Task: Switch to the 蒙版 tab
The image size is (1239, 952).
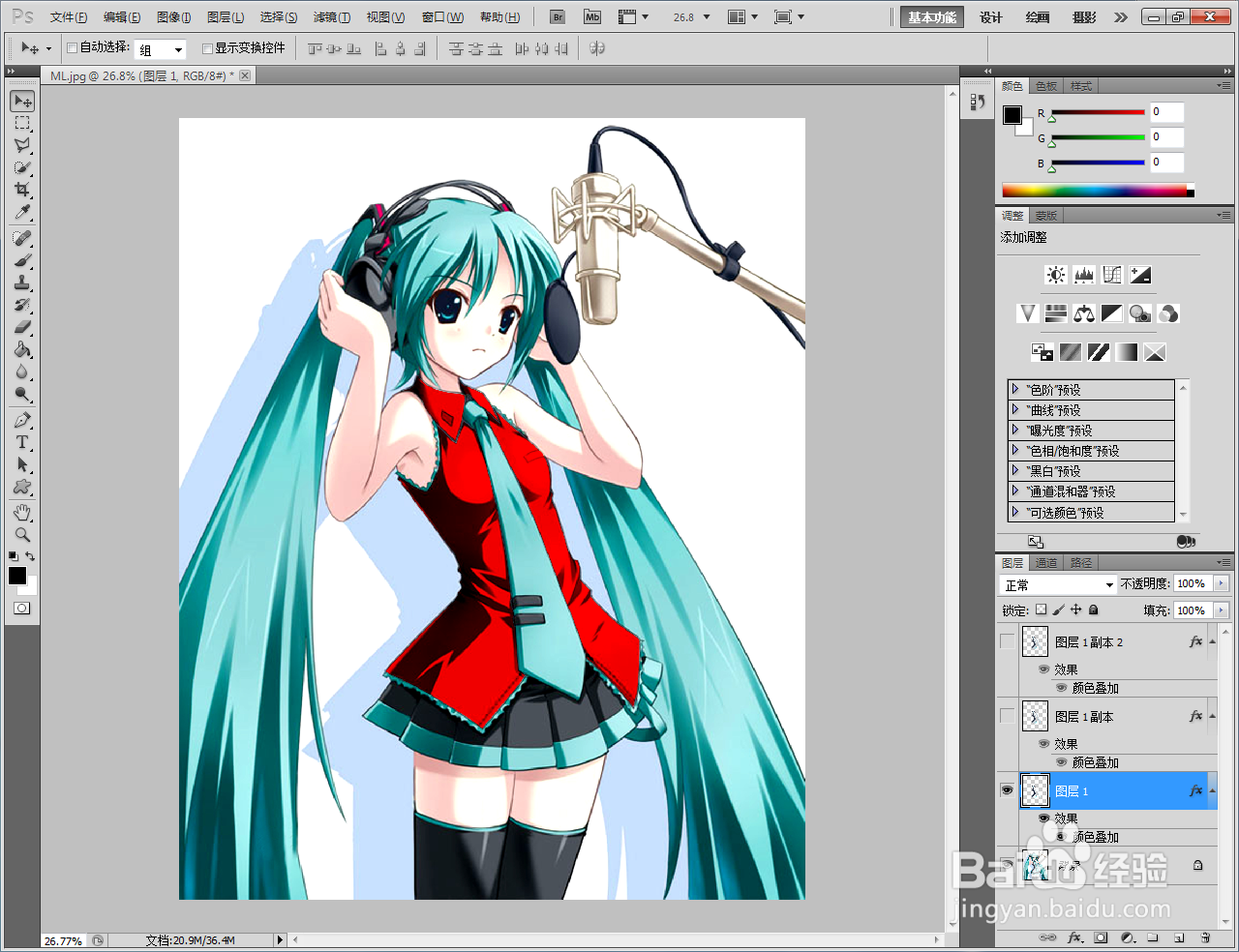Action: click(x=1045, y=216)
